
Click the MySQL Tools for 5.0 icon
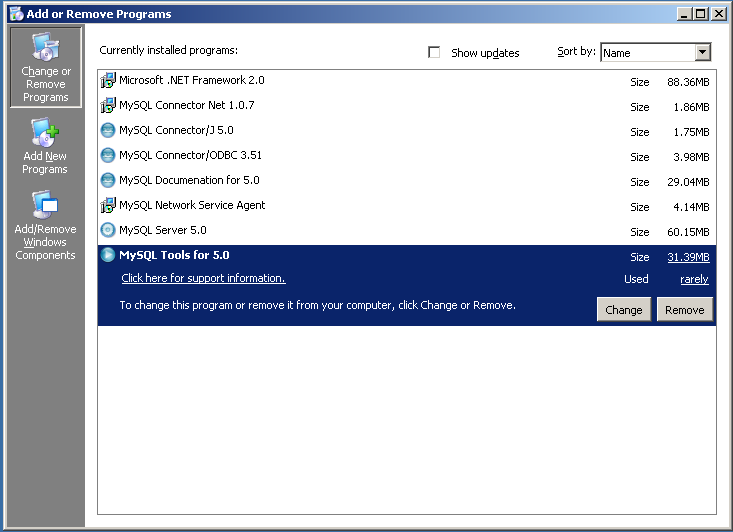click(x=108, y=256)
